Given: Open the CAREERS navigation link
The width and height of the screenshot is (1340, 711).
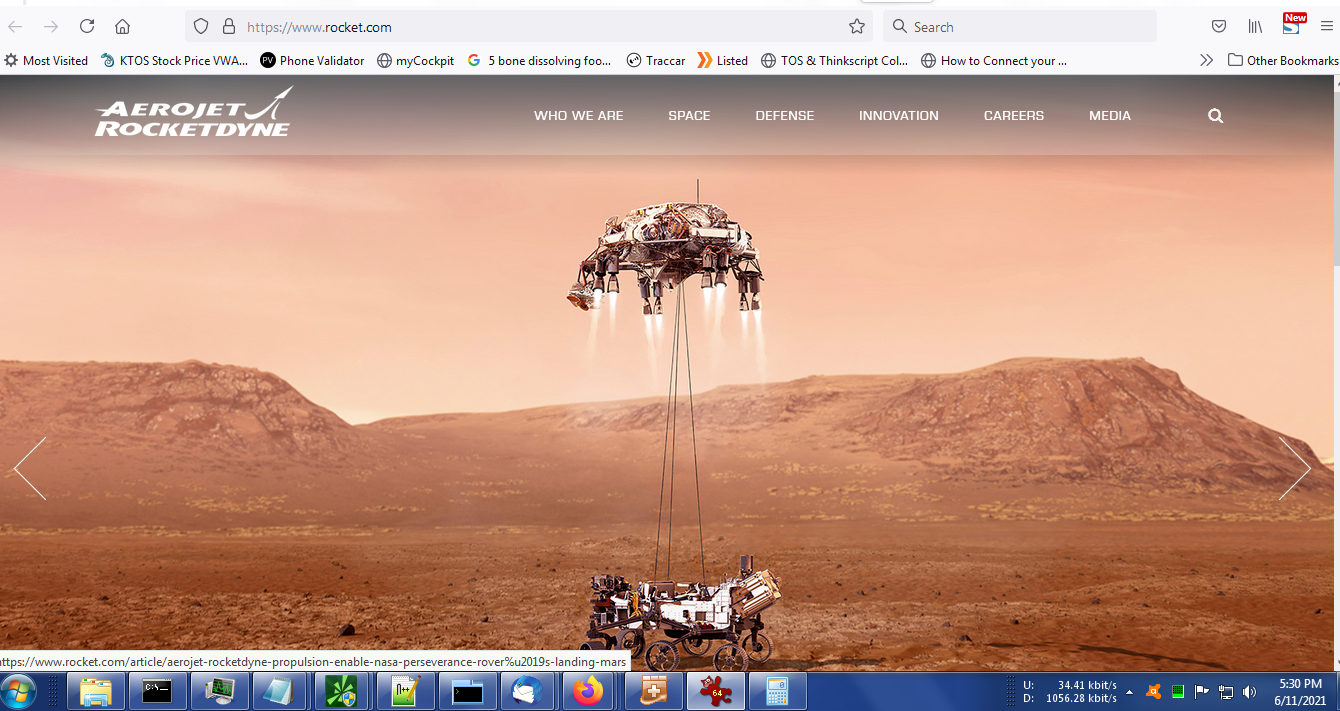Looking at the screenshot, I should [x=1013, y=116].
